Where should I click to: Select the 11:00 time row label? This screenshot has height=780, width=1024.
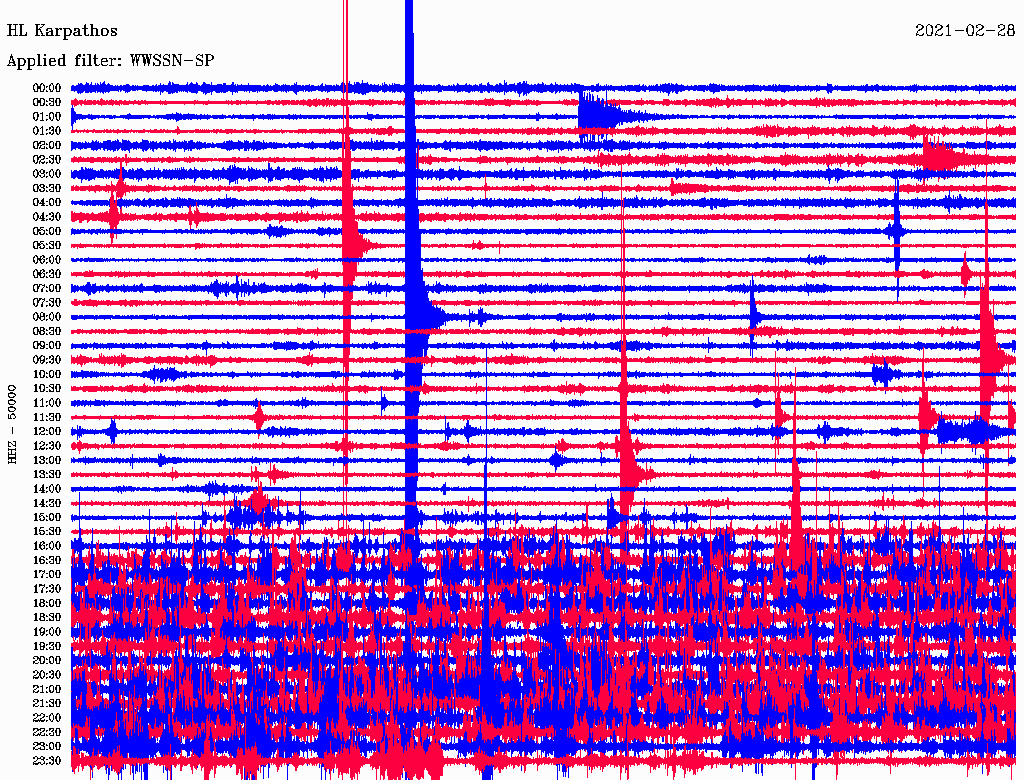(x=47, y=402)
